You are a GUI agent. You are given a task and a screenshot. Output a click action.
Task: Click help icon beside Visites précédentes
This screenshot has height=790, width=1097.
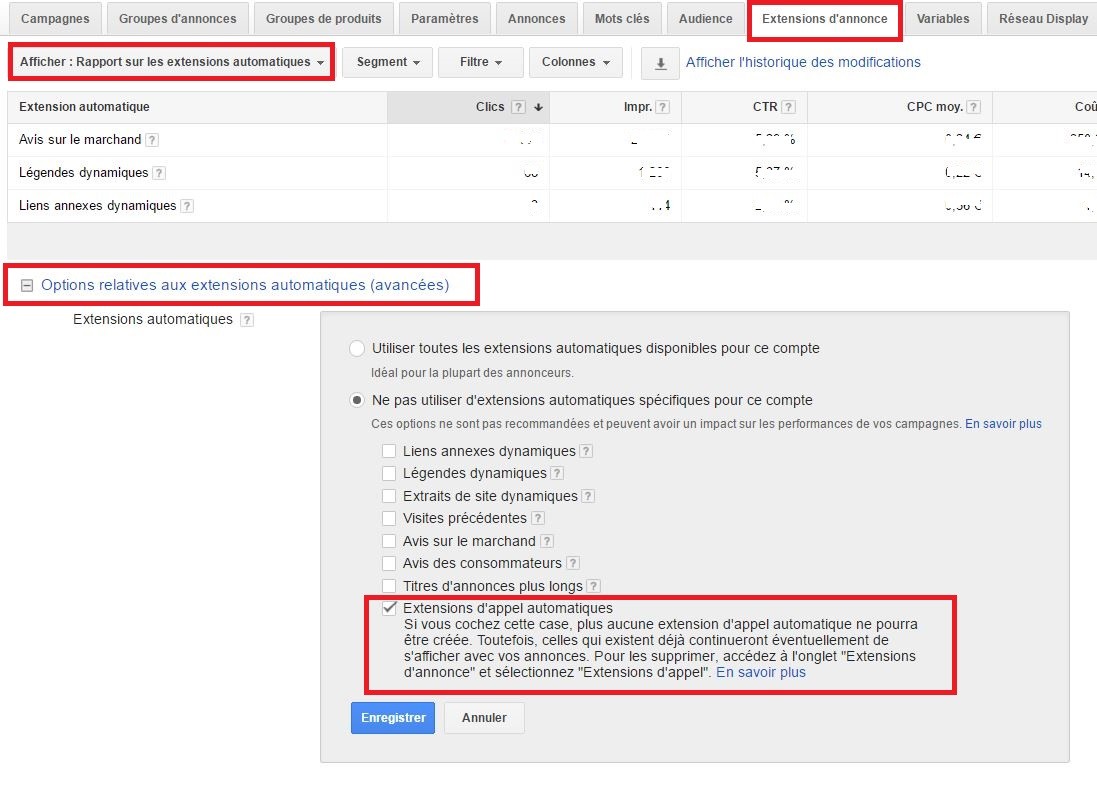[538, 518]
